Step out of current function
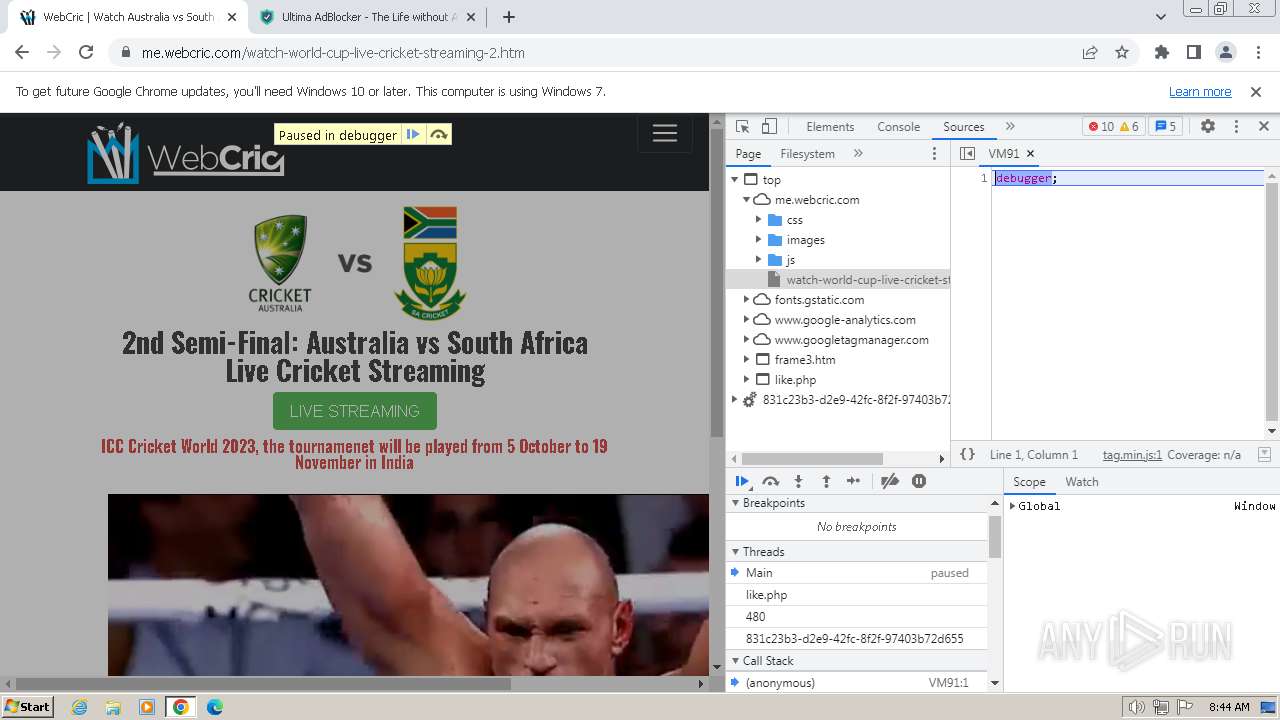Screen dimensions: 1280x720 (826, 481)
